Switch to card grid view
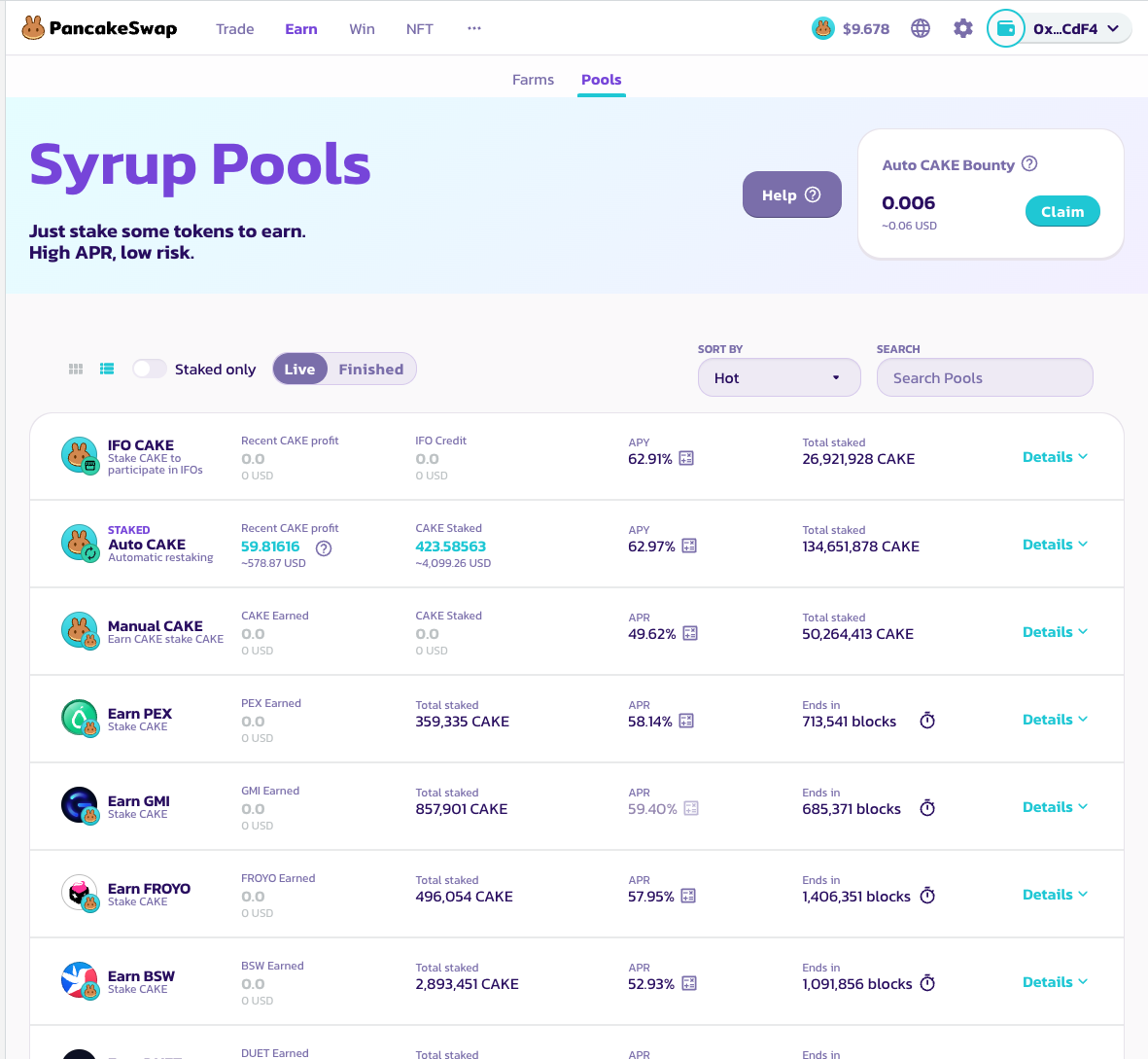The image size is (1148, 1059). [76, 370]
